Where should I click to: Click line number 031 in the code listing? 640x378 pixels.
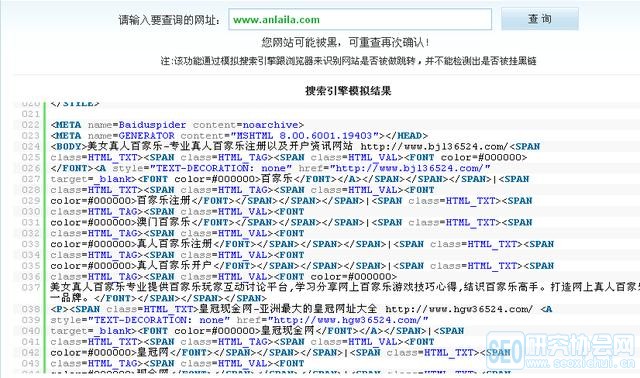tap(31, 222)
